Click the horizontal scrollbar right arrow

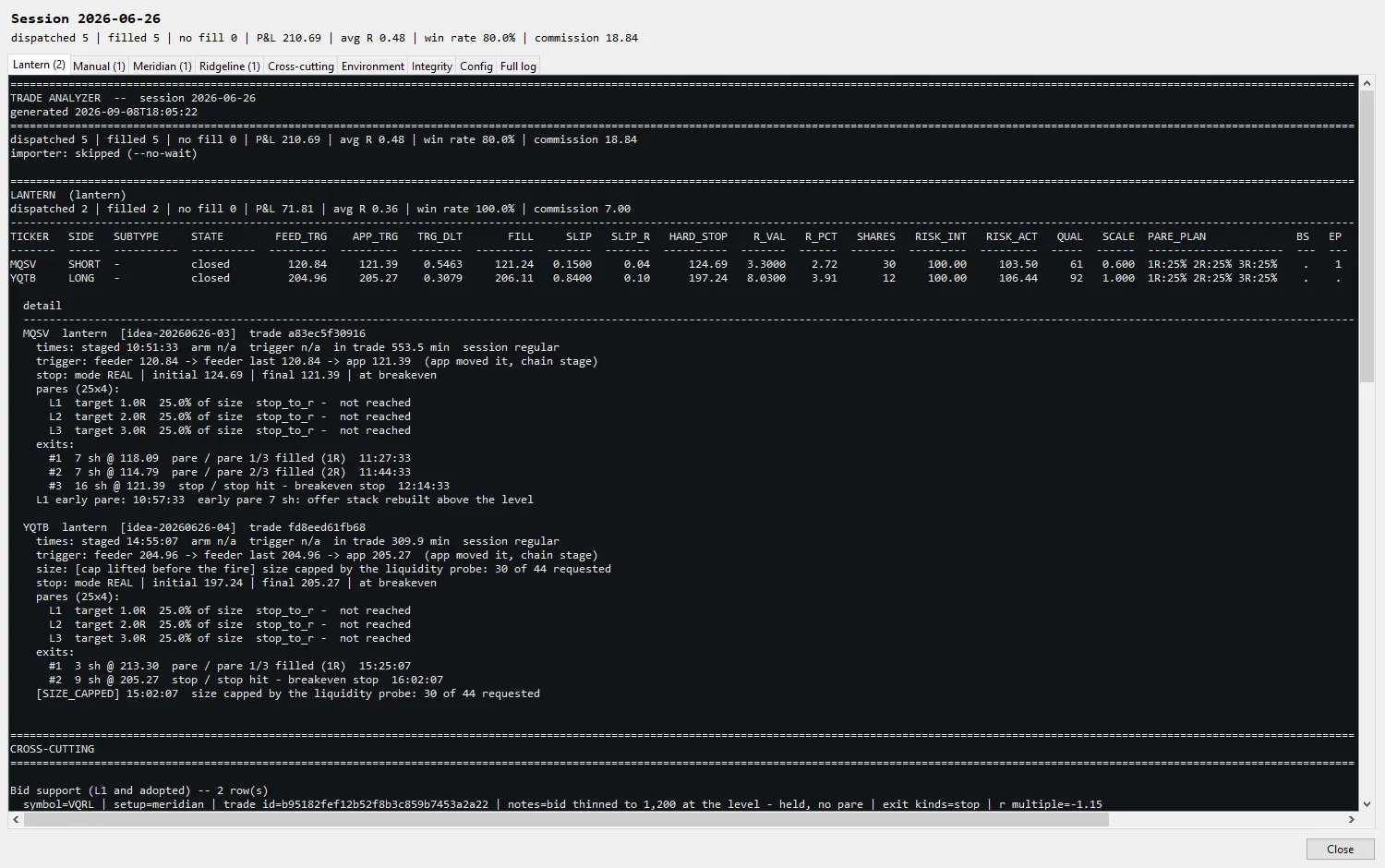1351,819
